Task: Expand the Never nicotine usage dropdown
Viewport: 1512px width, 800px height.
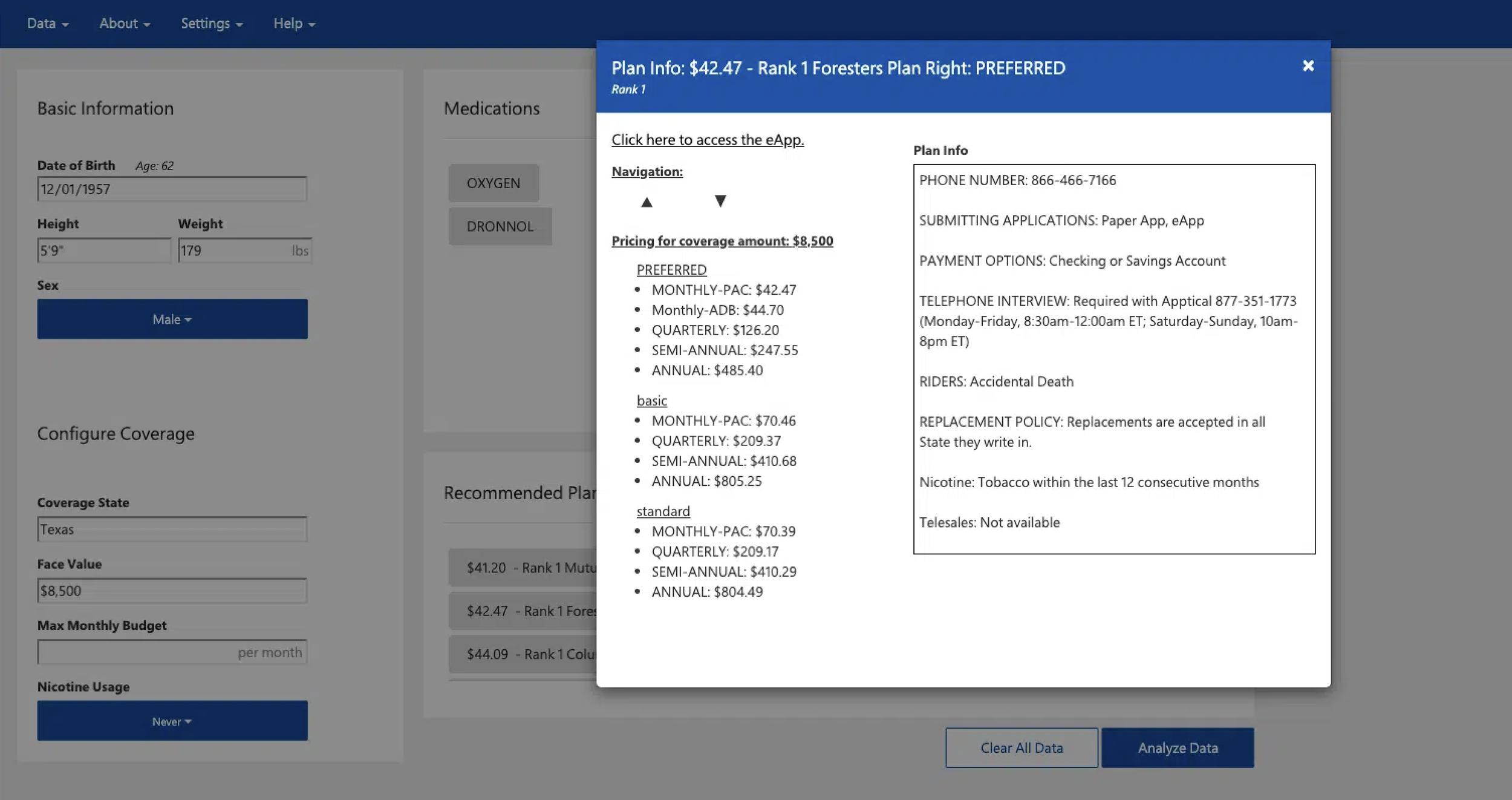Action: (172, 721)
